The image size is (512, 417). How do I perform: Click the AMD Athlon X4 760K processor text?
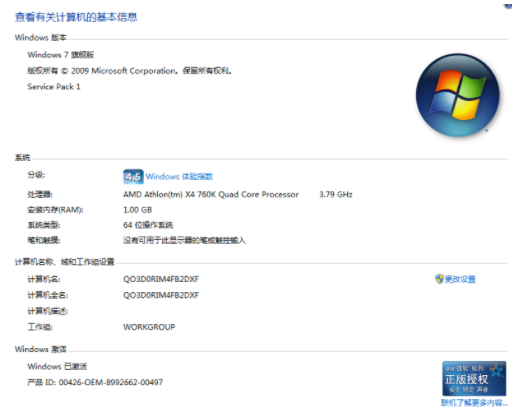211,194
